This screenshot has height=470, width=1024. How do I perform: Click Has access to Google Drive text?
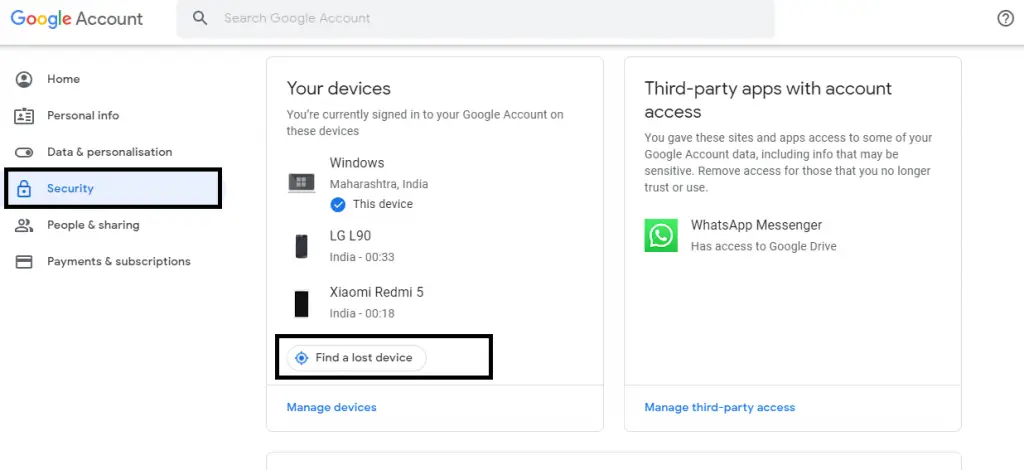(763, 247)
